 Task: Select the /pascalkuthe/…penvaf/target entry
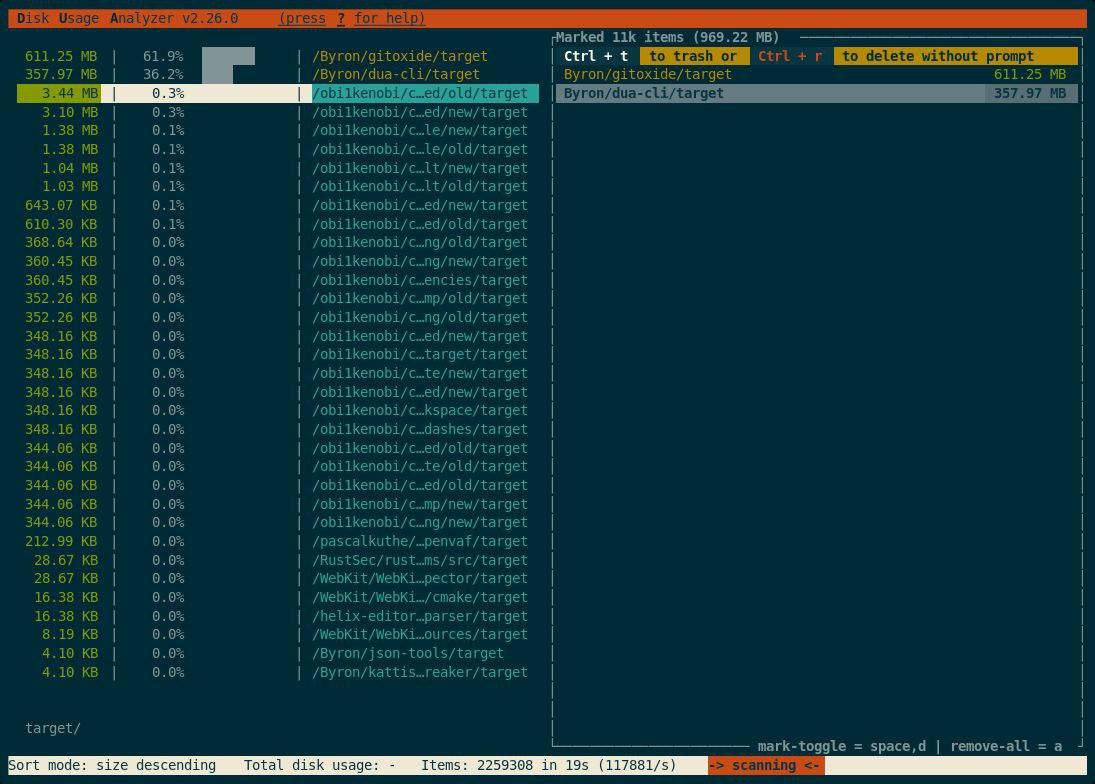coord(420,541)
